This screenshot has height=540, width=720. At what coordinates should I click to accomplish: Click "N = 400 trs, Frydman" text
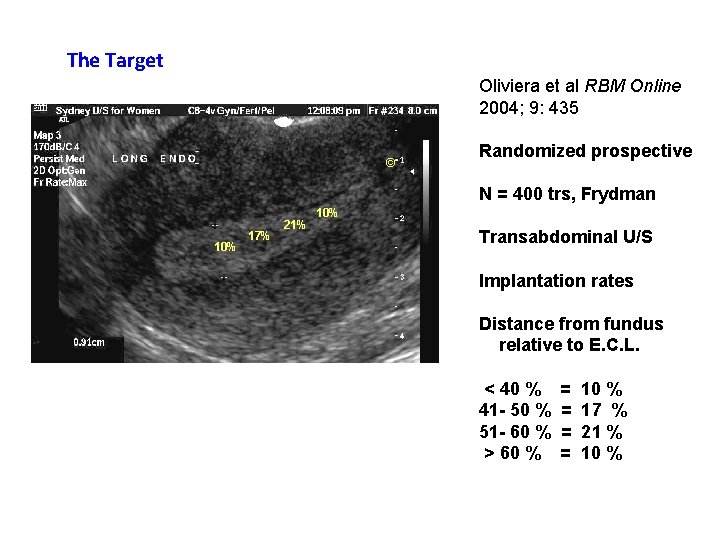tap(567, 194)
